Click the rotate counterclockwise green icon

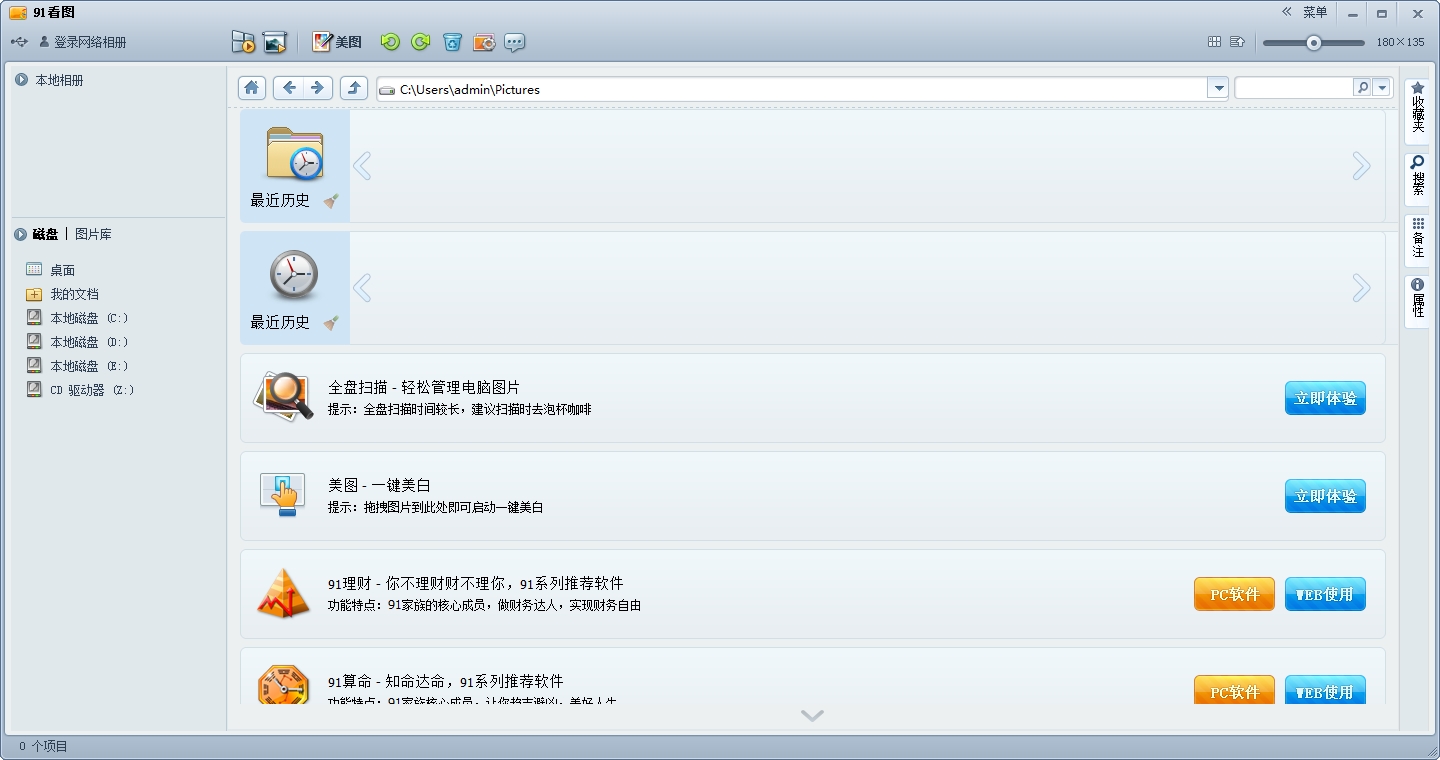390,42
